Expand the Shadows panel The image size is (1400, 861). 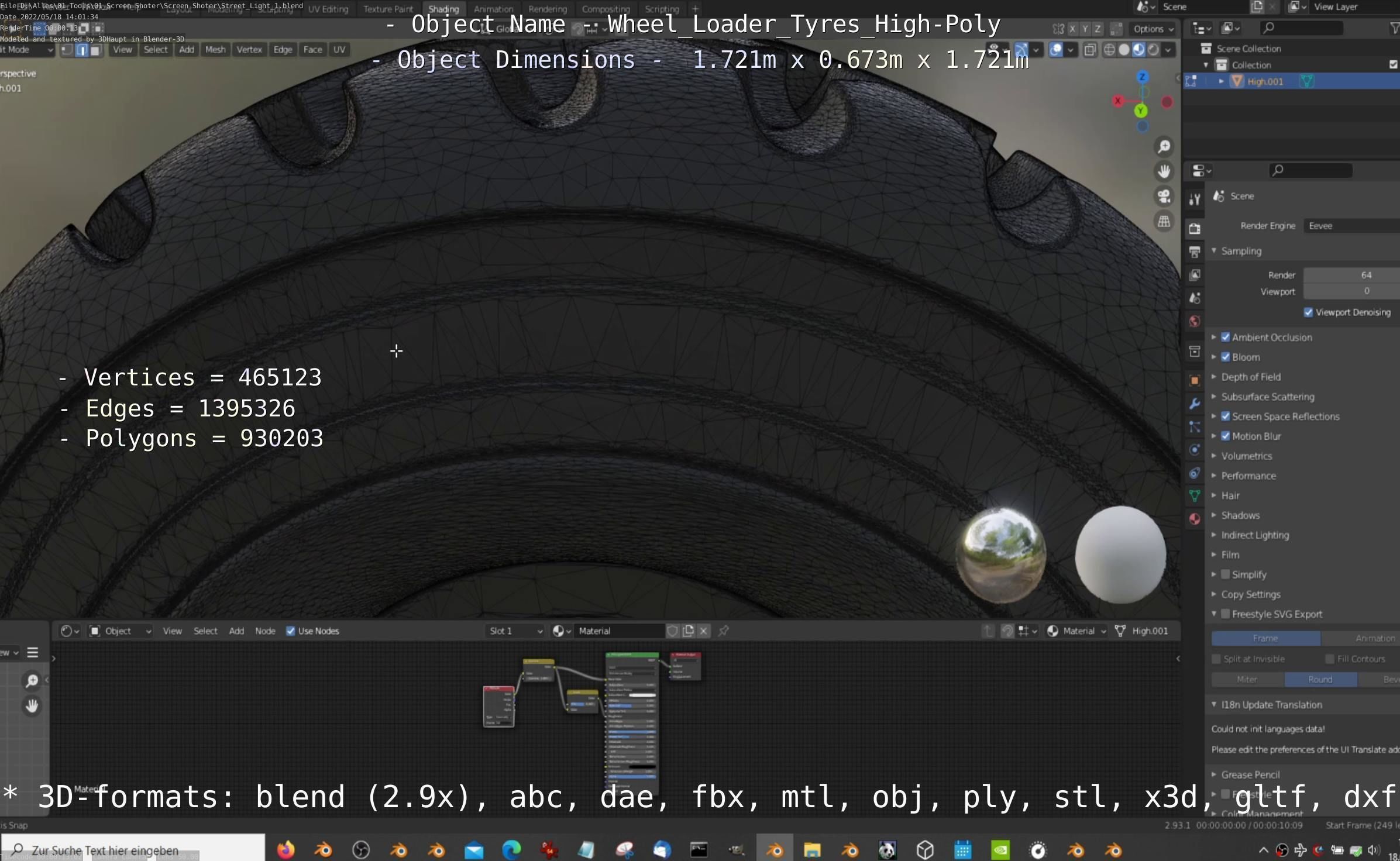pos(1240,515)
